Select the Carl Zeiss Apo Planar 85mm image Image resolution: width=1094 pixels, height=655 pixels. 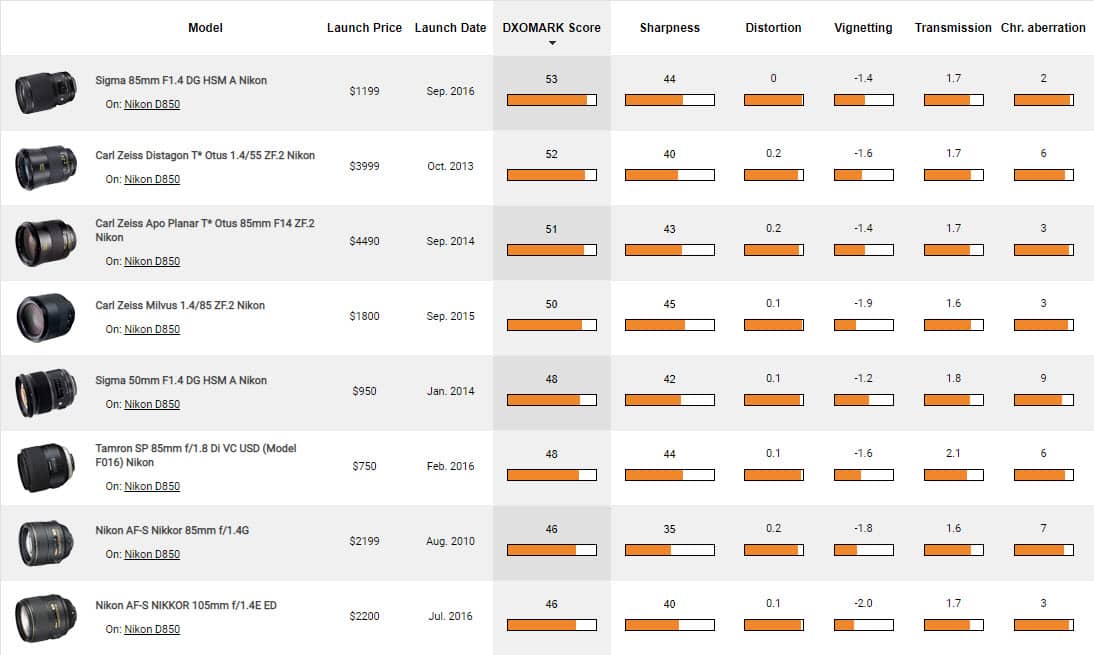tap(46, 242)
